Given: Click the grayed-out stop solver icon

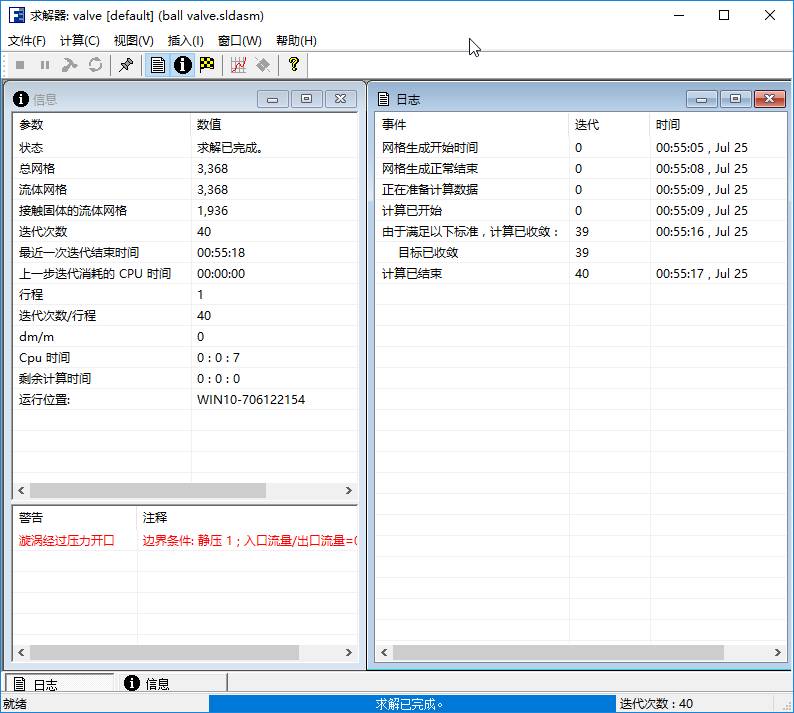Looking at the screenshot, I should point(20,65).
